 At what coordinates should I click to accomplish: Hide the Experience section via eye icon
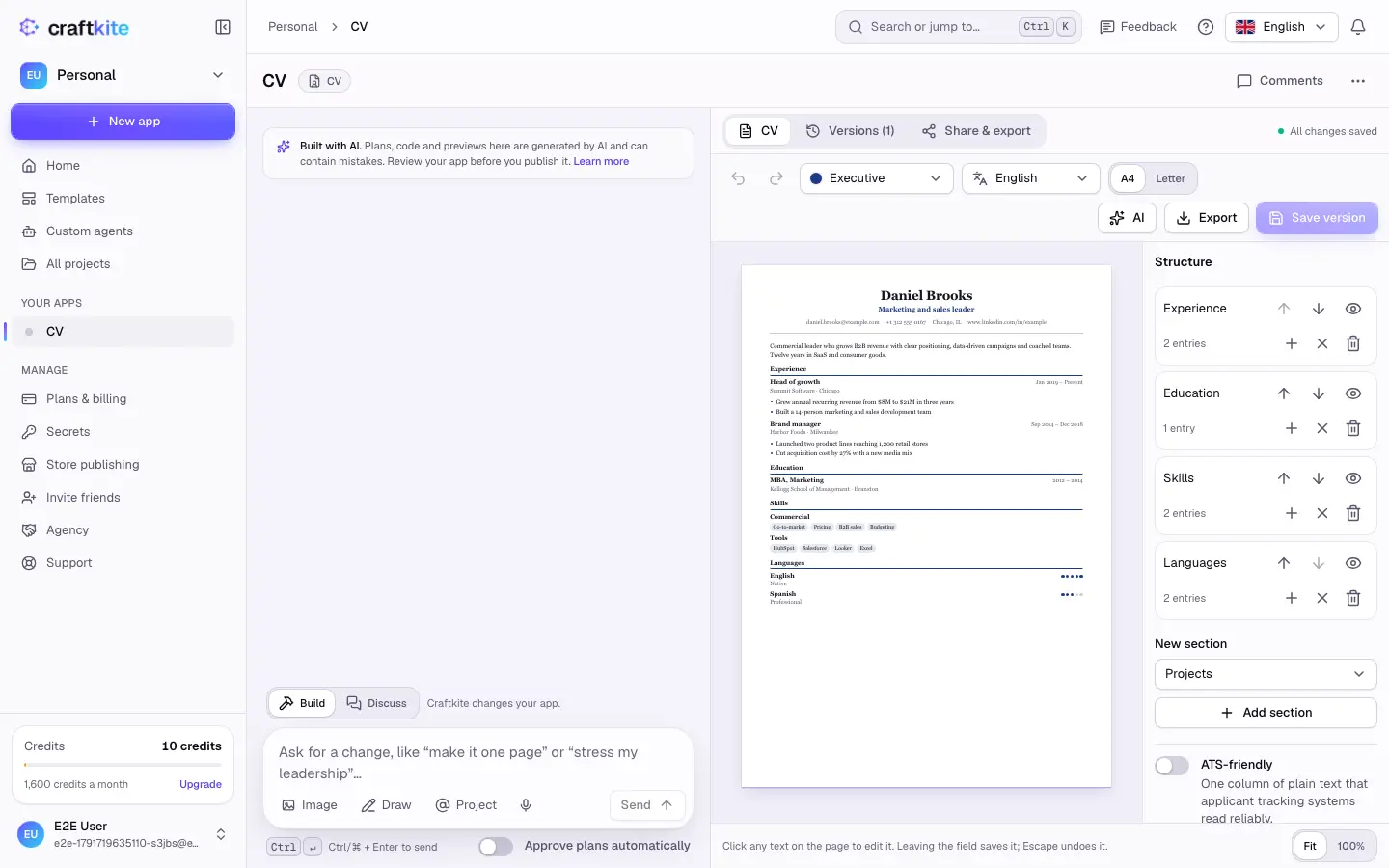coord(1353,309)
